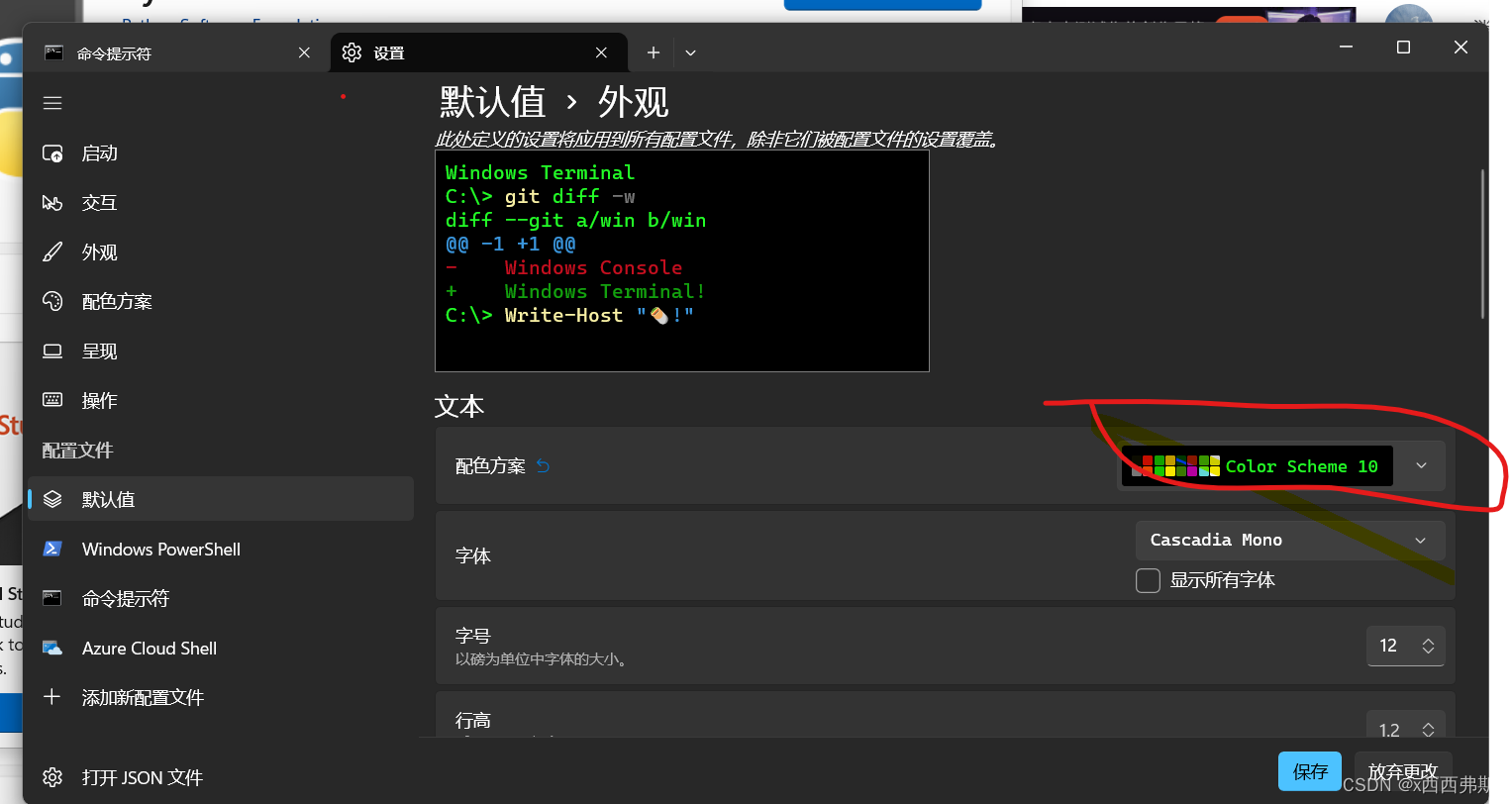Switch to the 设置 settings tab

(x=477, y=53)
